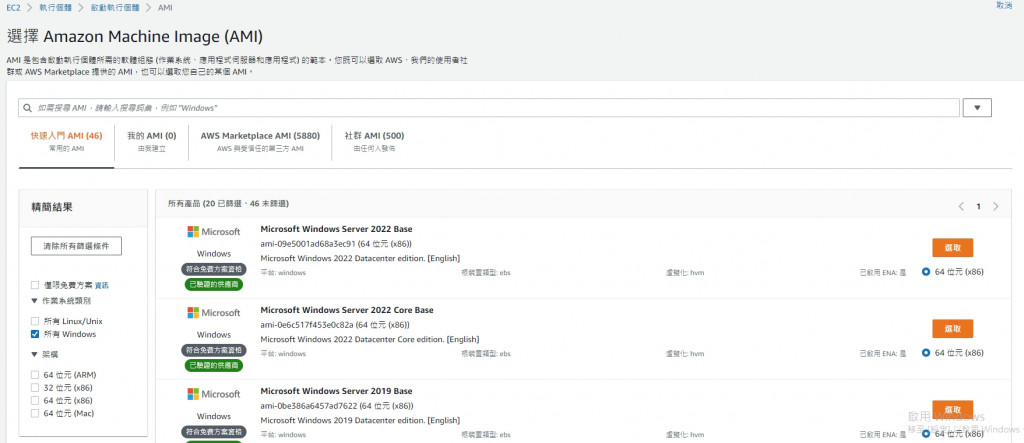1024x443 pixels.
Task: Open the 資訊 link beside free tier option
Action: tap(102, 286)
